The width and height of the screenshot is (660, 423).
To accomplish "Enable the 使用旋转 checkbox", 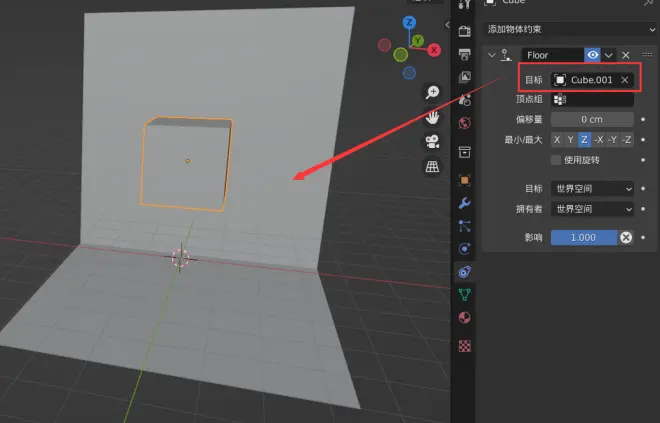I will (x=556, y=160).
